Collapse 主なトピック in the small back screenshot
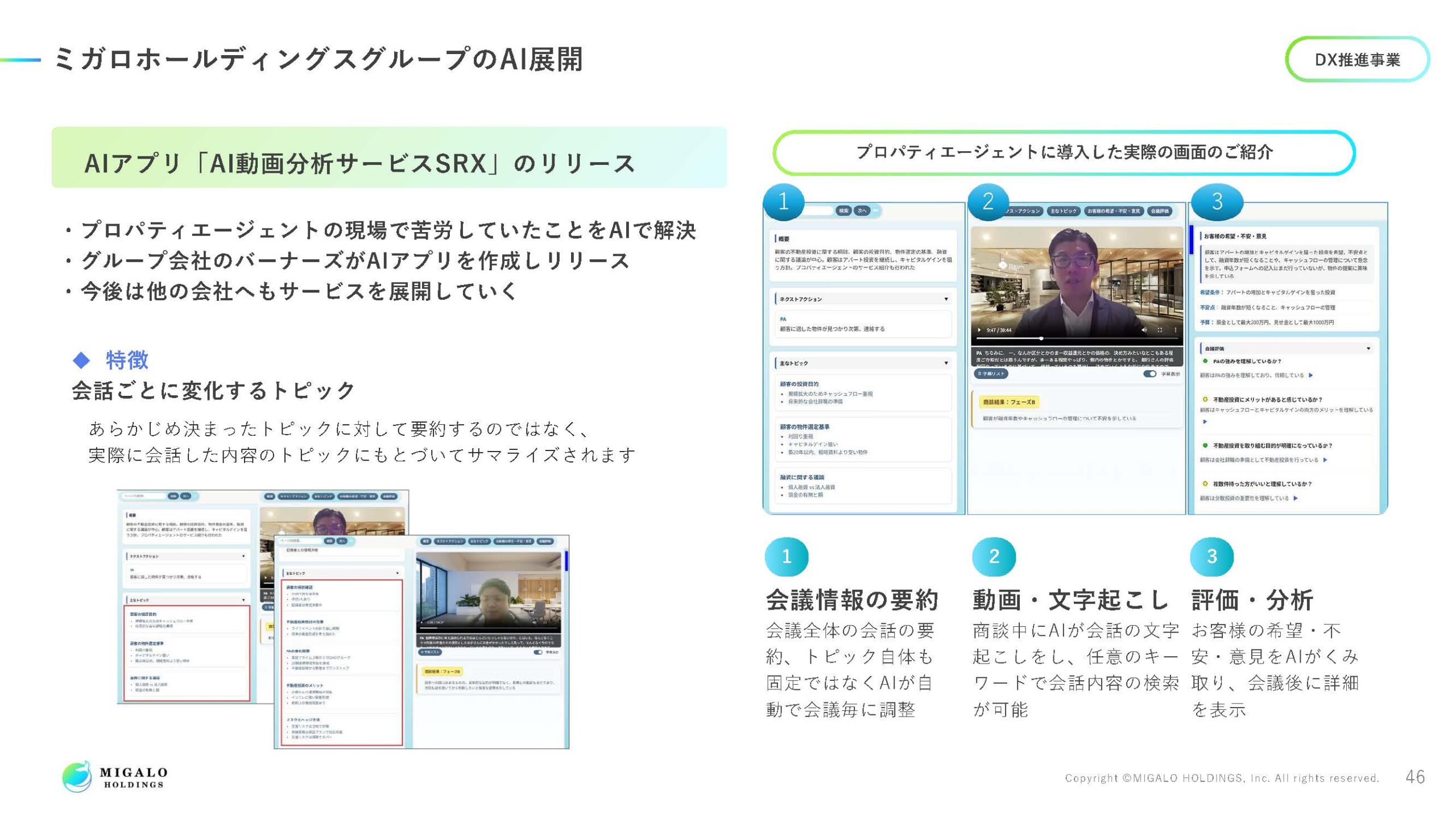1456x819 pixels. coord(243,600)
